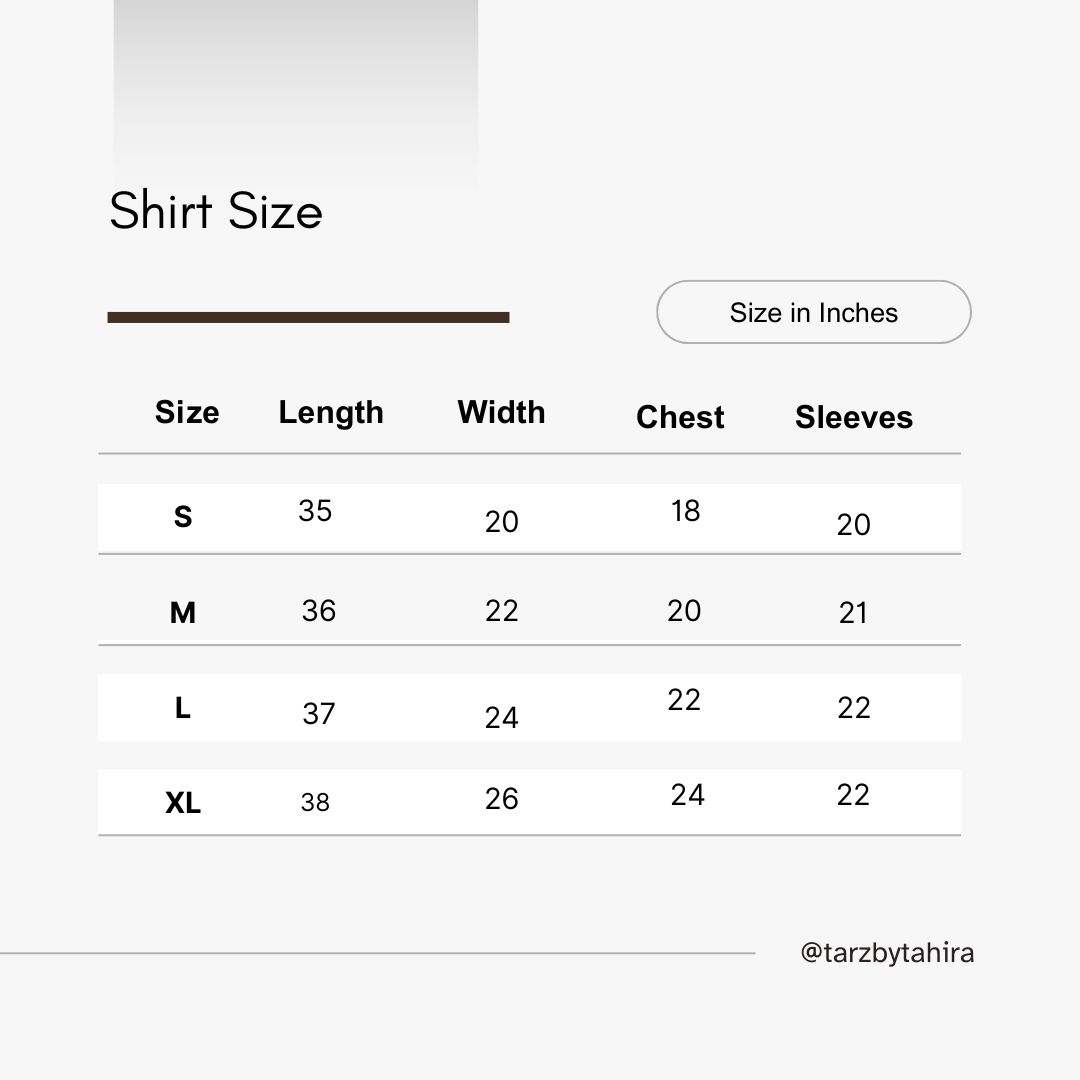Select the Length column header

click(x=331, y=412)
